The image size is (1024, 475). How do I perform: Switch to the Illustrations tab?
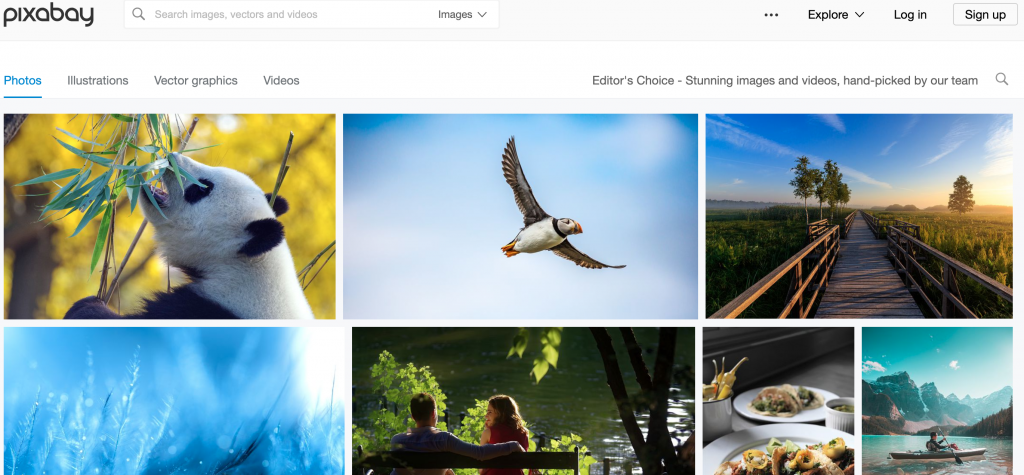(97, 80)
